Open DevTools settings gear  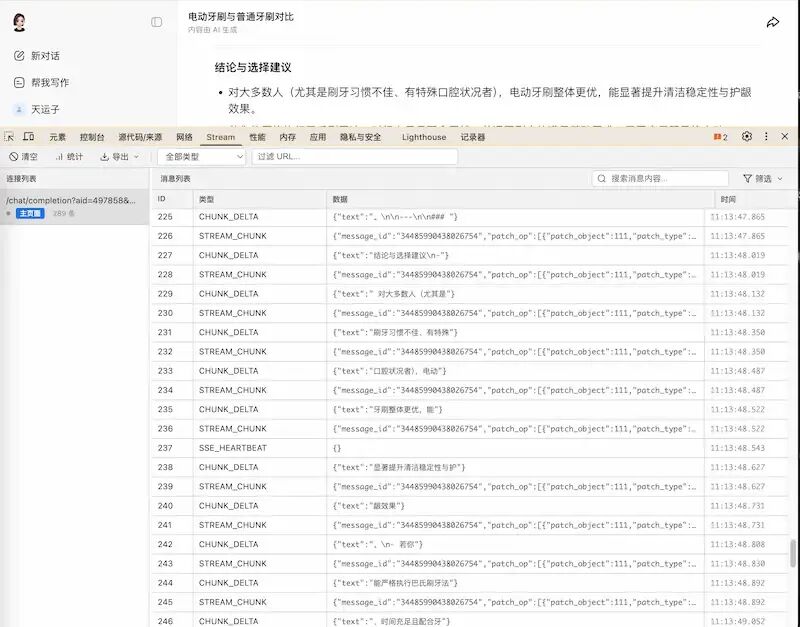pyautogui.click(x=747, y=136)
